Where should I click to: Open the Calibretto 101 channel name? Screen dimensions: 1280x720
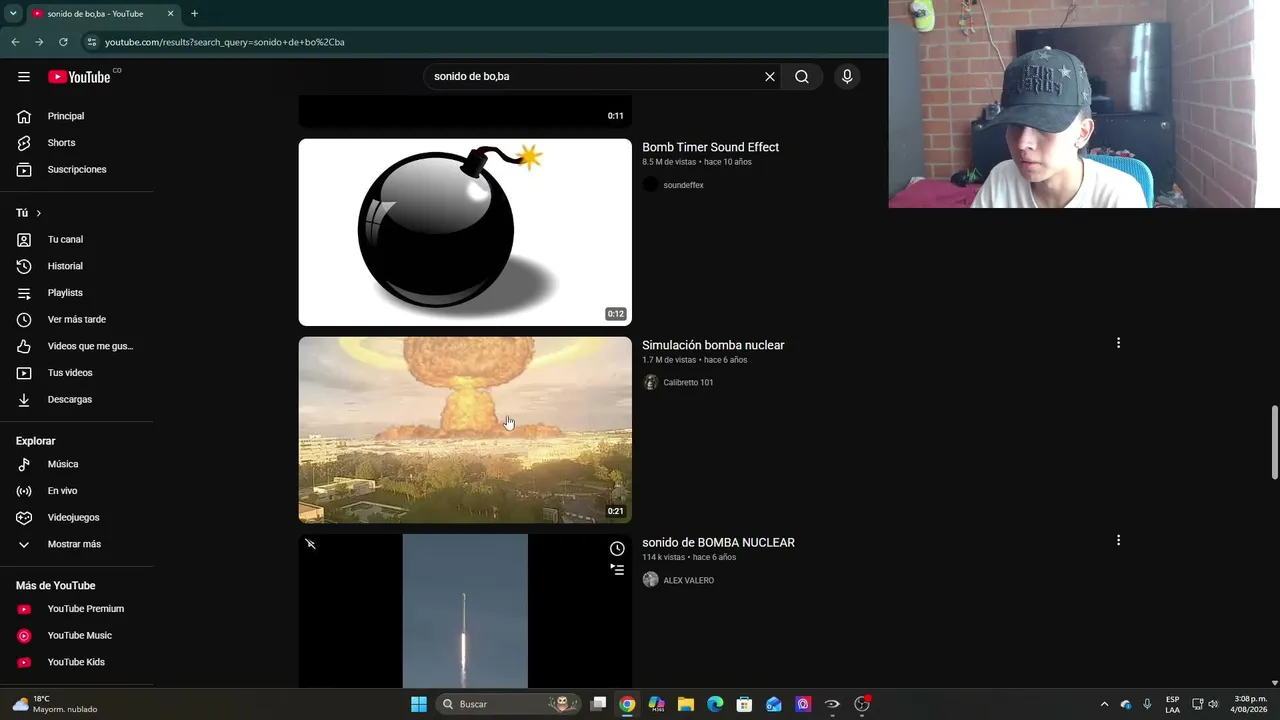(x=688, y=383)
